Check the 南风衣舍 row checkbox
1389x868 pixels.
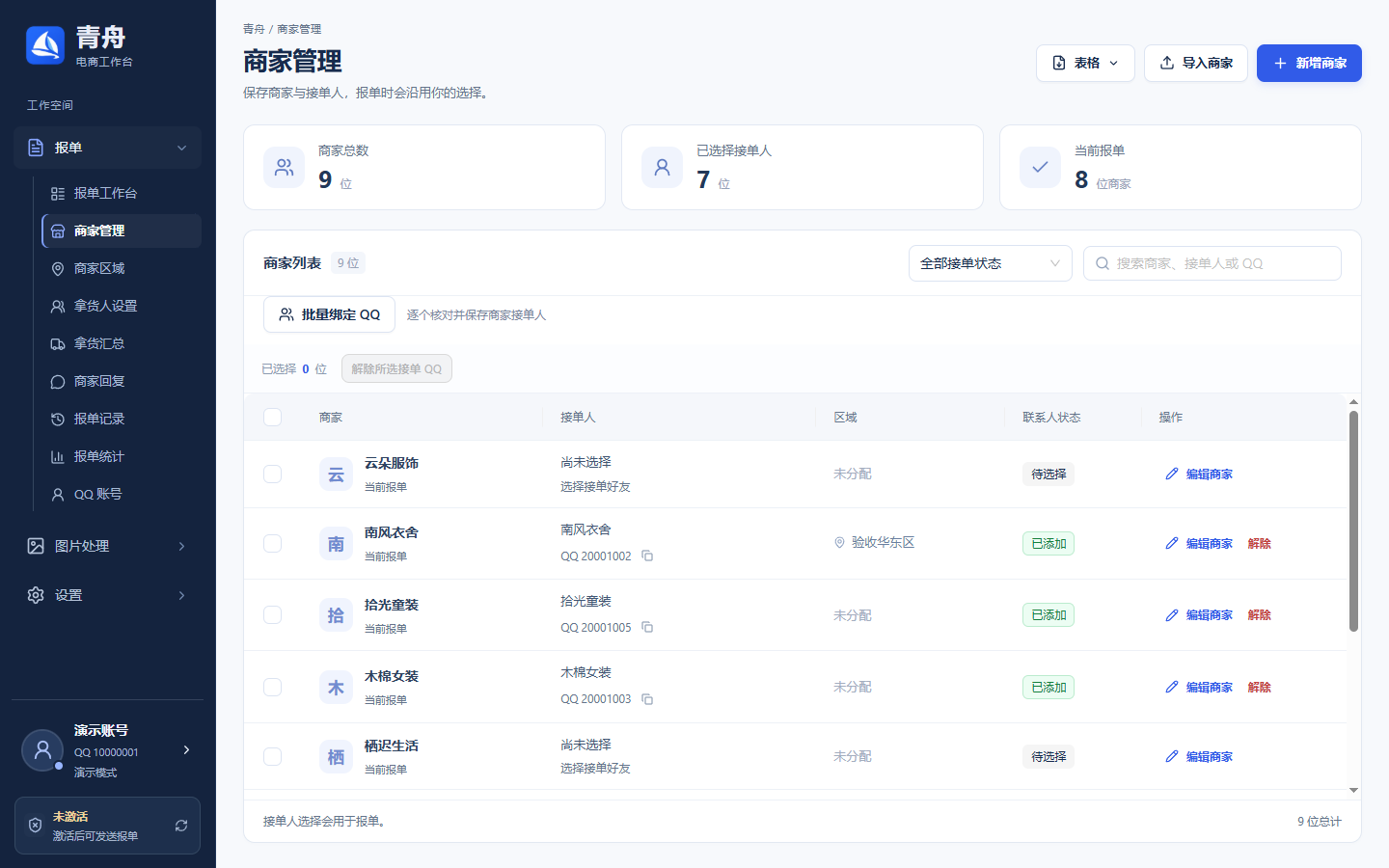tap(273, 544)
